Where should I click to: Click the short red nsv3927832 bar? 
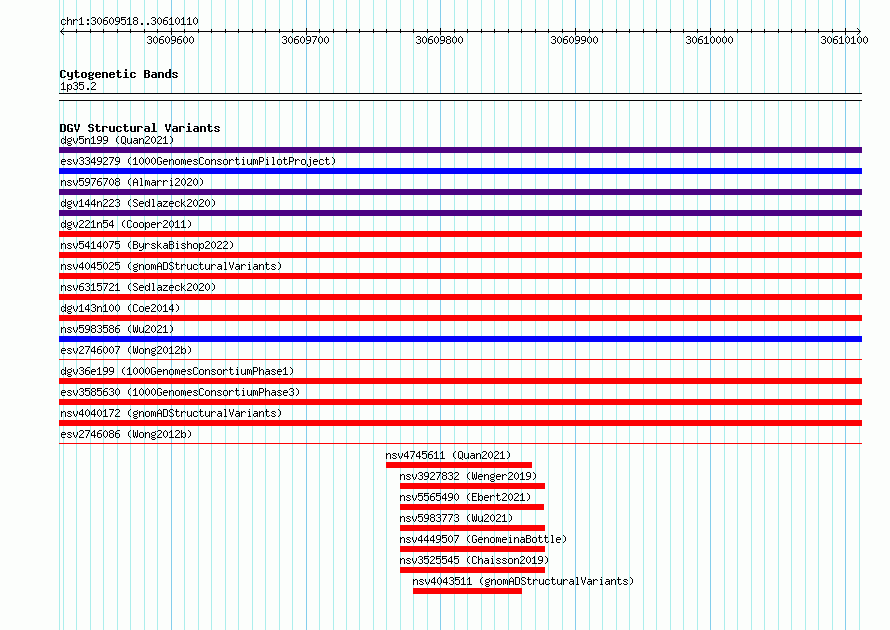472,486
